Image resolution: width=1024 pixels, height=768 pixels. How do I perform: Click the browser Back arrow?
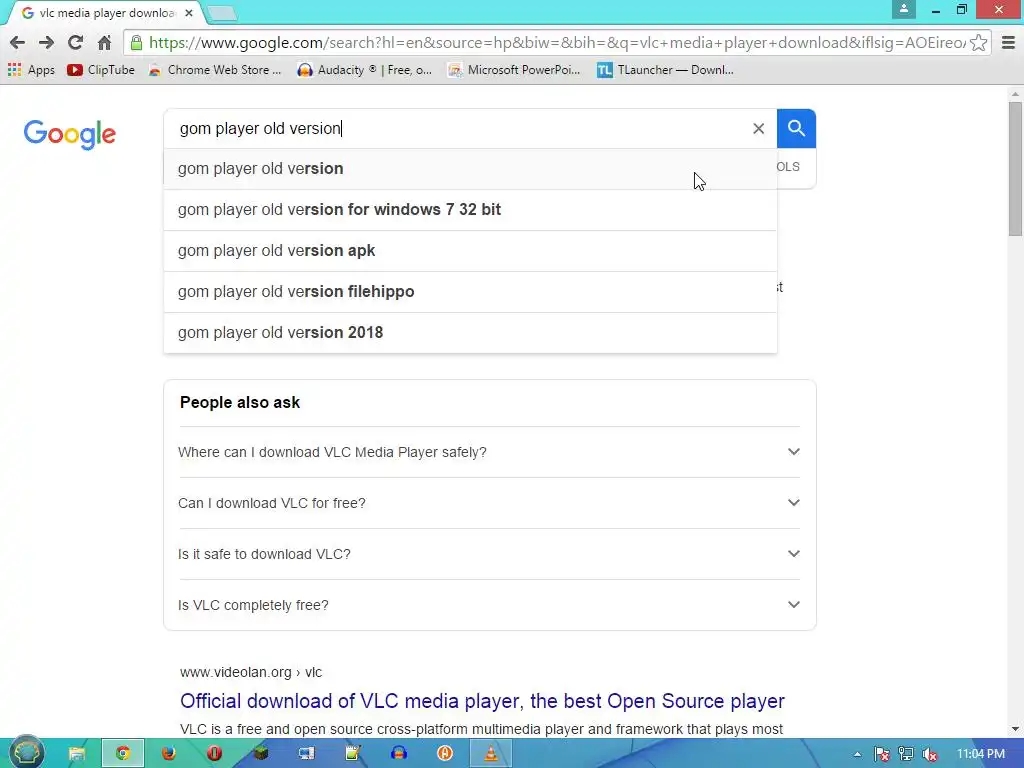coord(18,42)
